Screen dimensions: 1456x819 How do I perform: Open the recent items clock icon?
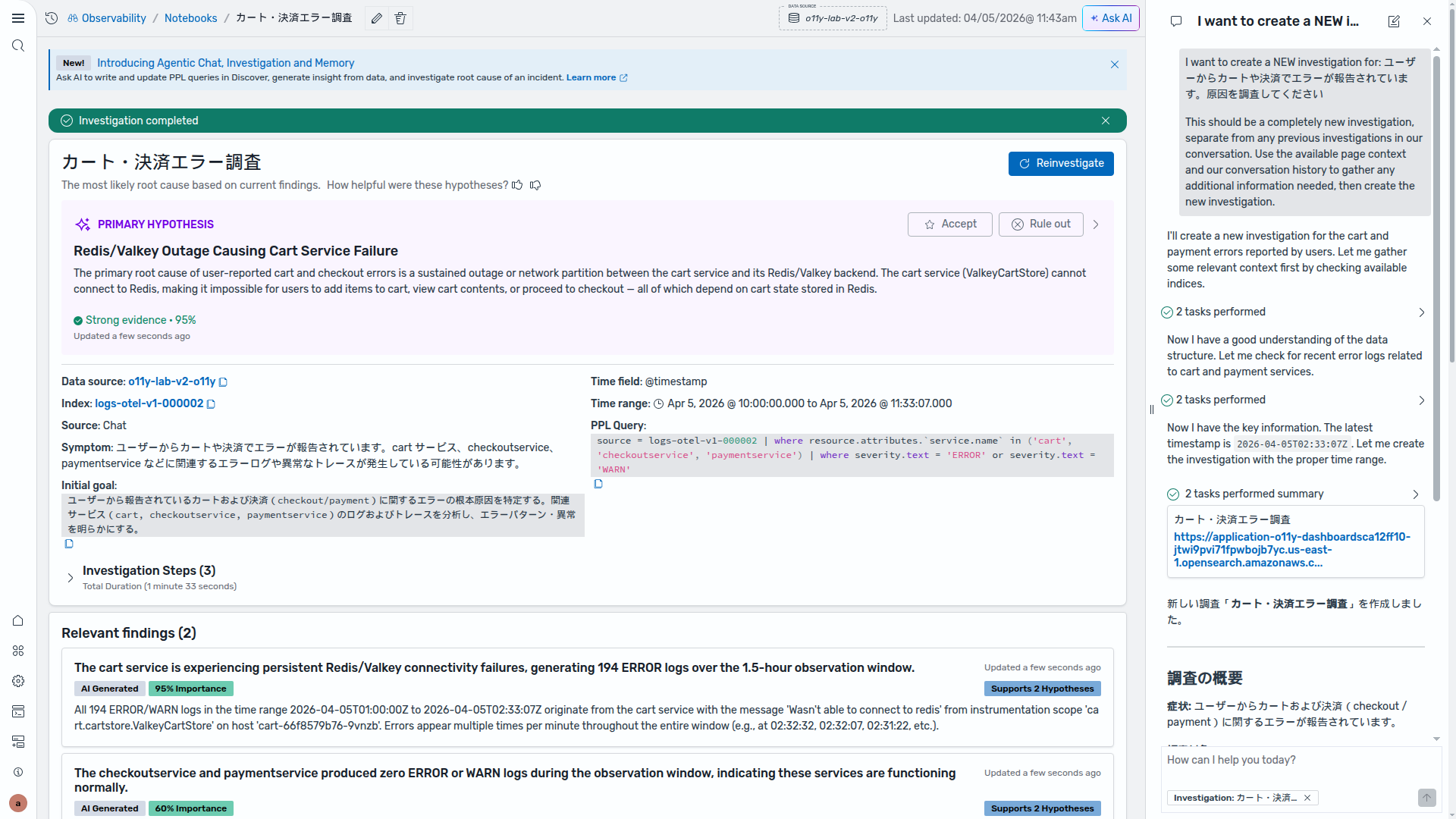(x=52, y=18)
